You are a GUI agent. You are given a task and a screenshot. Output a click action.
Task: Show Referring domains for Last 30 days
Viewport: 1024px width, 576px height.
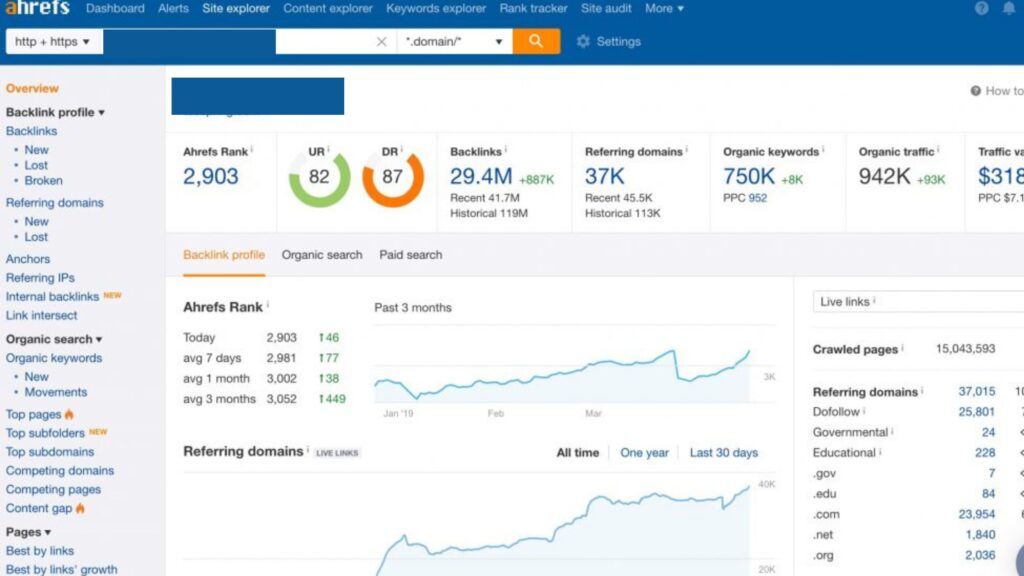(x=724, y=453)
